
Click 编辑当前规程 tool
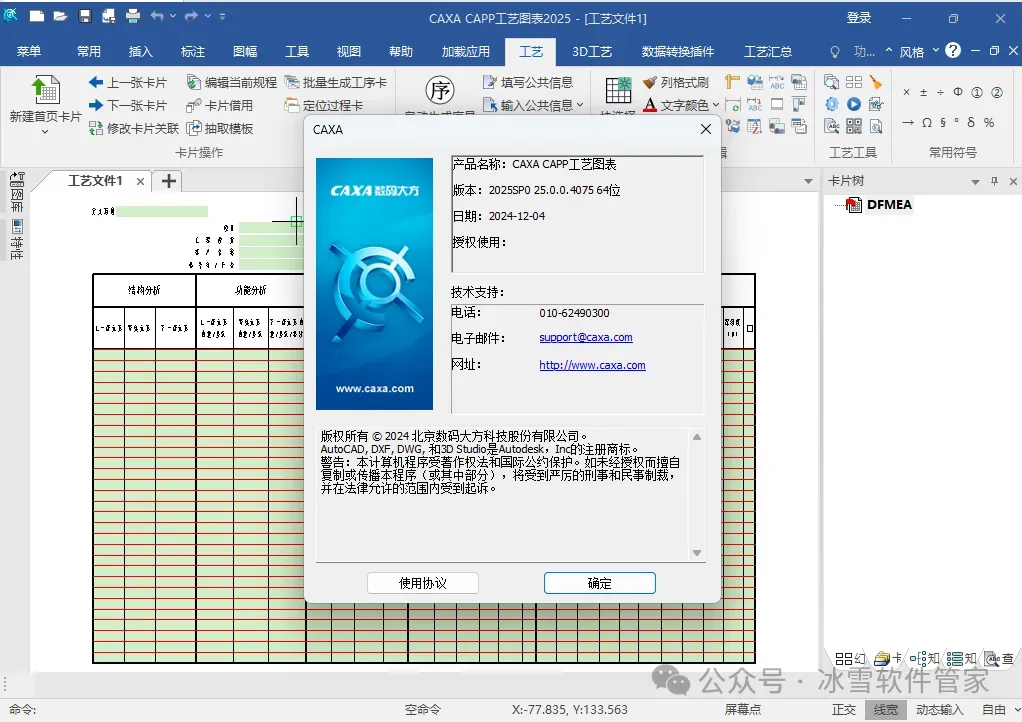[231, 83]
